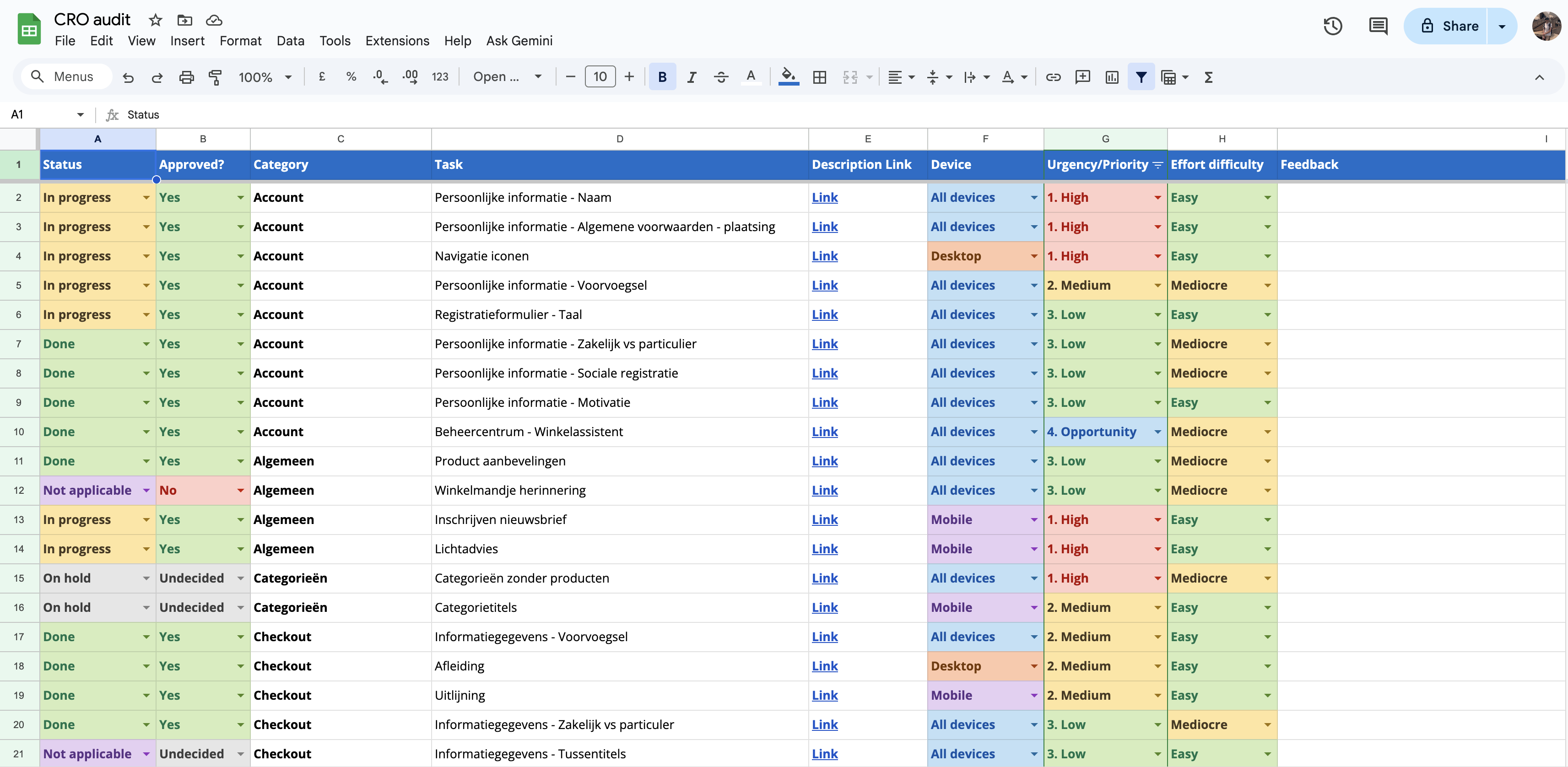The height and width of the screenshot is (767, 1568).
Task: Open the status dropdown showing In progress in row 2
Action: [x=146, y=197]
